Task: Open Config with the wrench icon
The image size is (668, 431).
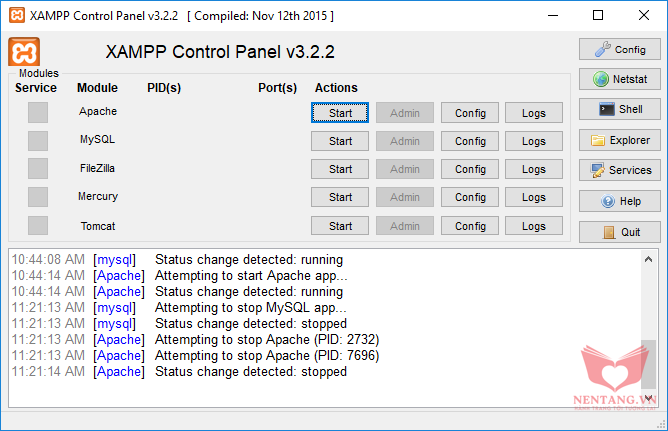Action: (x=619, y=49)
